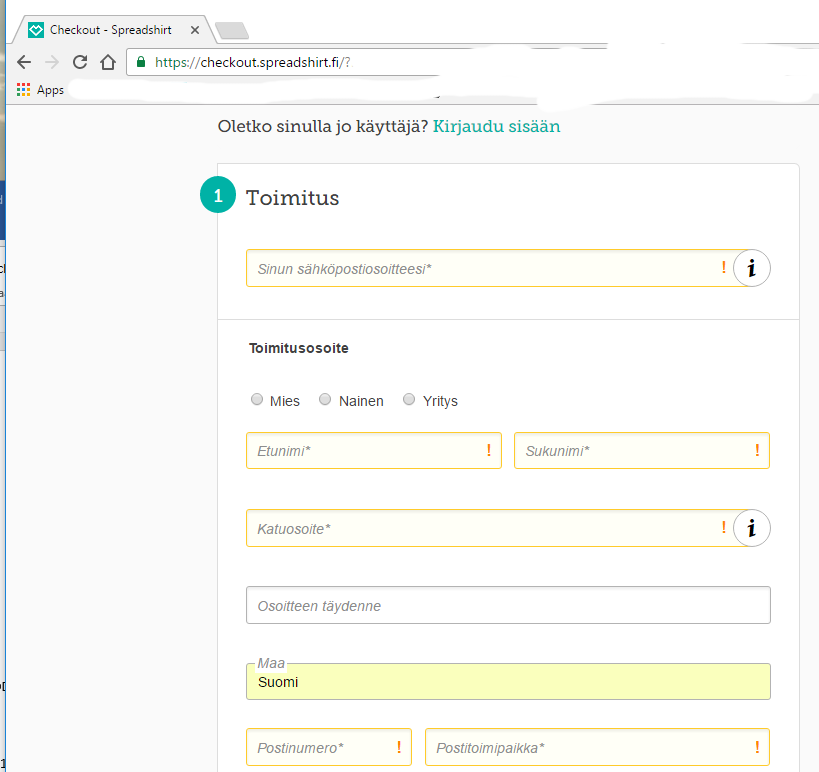
Task: Switch to Checkout - Spreadshirt tab
Action: tap(110, 30)
